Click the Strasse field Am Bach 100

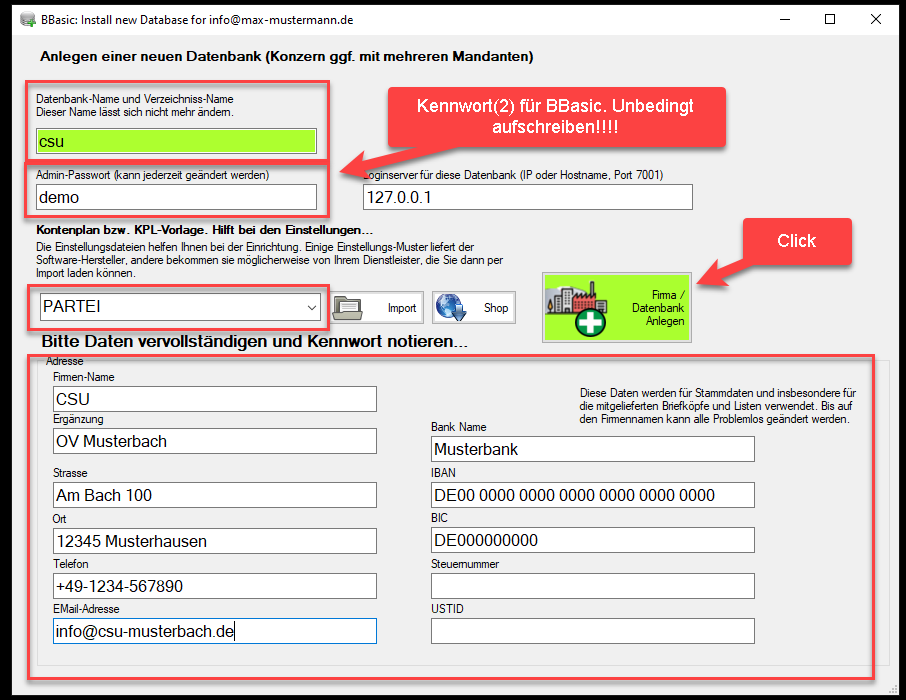(x=214, y=495)
